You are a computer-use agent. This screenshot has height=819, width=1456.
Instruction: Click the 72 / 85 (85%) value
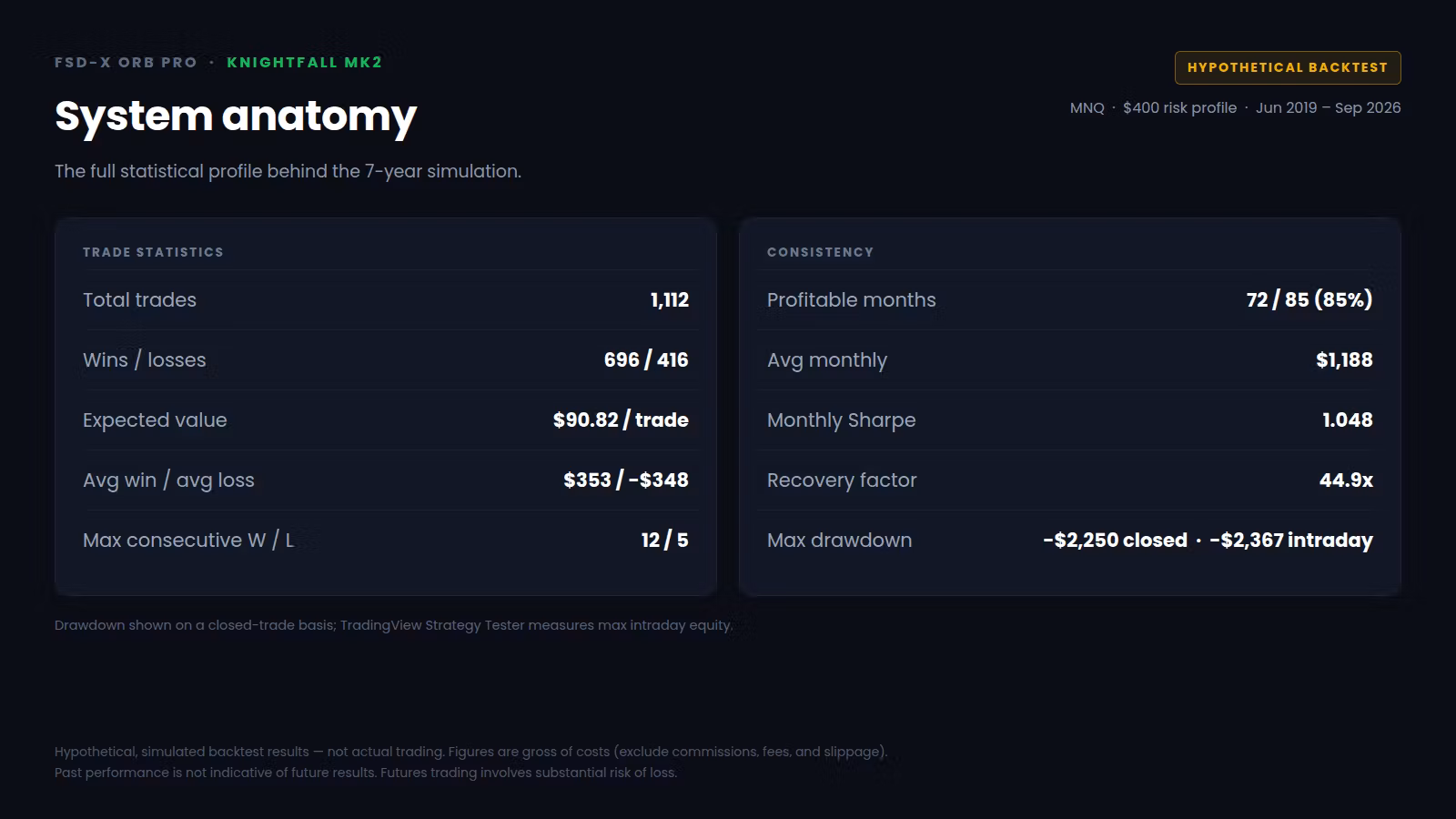(1309, 300)
